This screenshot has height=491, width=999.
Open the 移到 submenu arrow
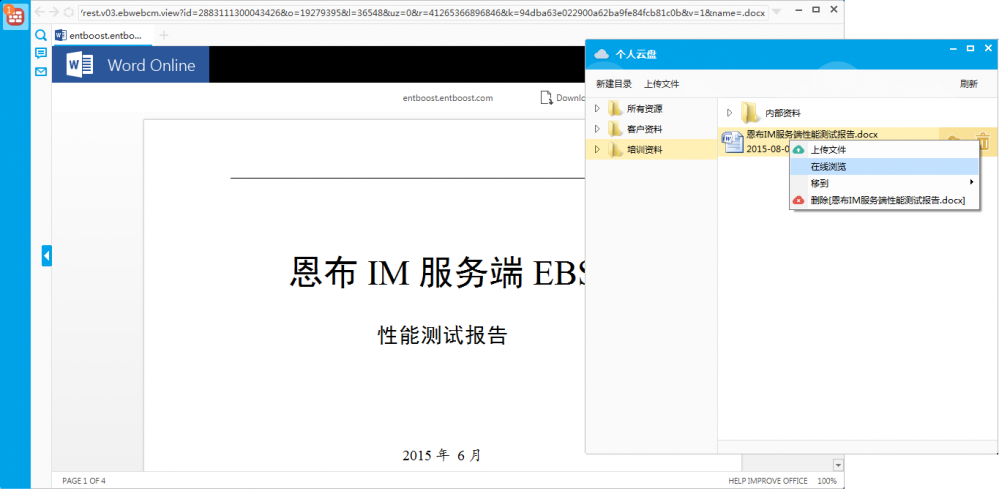click(972, 182)
